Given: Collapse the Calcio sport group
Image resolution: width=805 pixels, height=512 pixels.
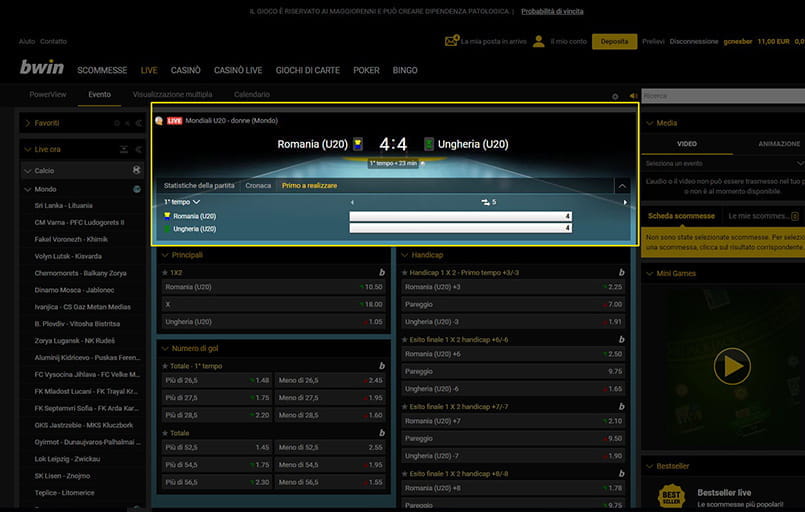Looking at the screenshot, I should tap(28, 170).
